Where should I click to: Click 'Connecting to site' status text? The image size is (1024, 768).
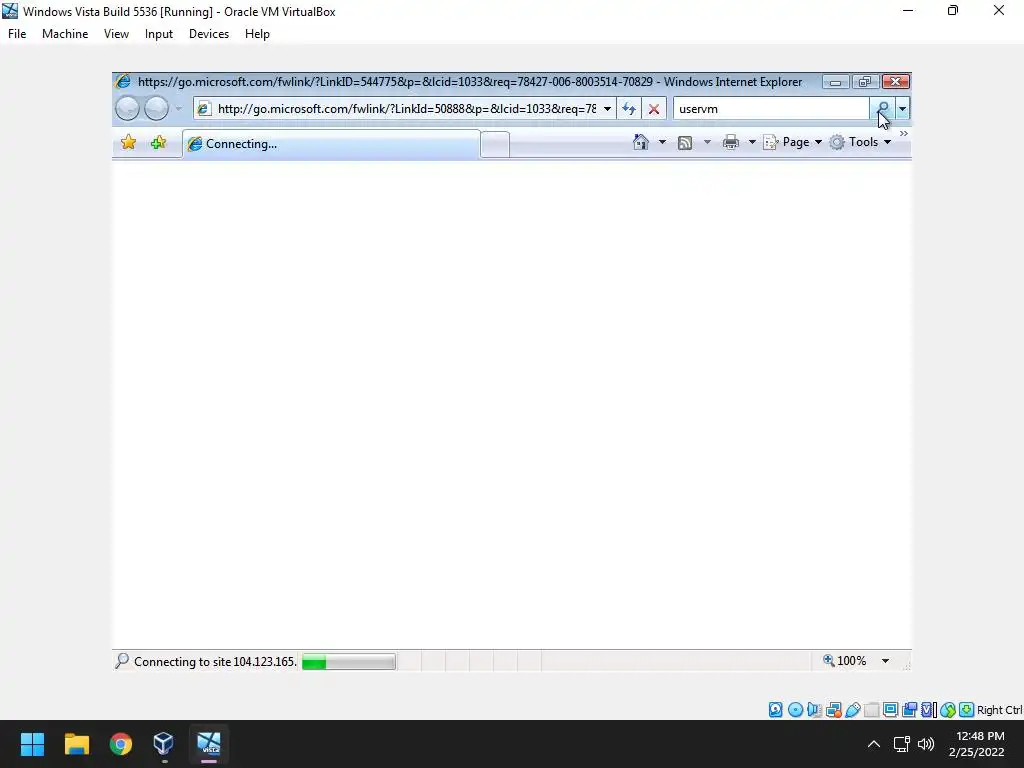tap(215, 662)
